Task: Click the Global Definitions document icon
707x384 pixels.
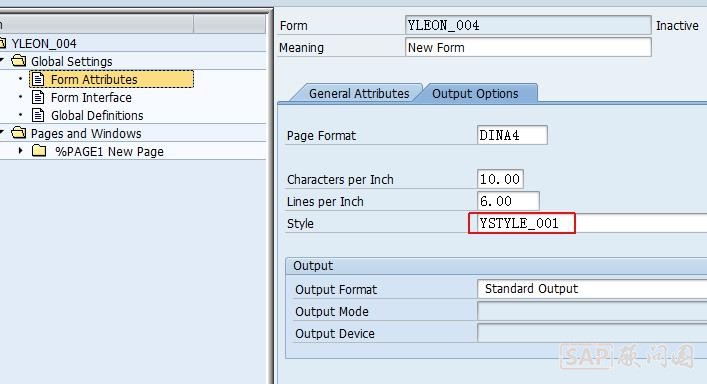Action: (38, 115)
